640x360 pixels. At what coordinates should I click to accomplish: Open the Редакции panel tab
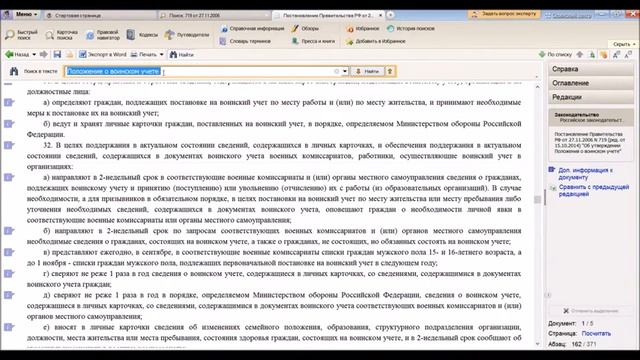590,97
